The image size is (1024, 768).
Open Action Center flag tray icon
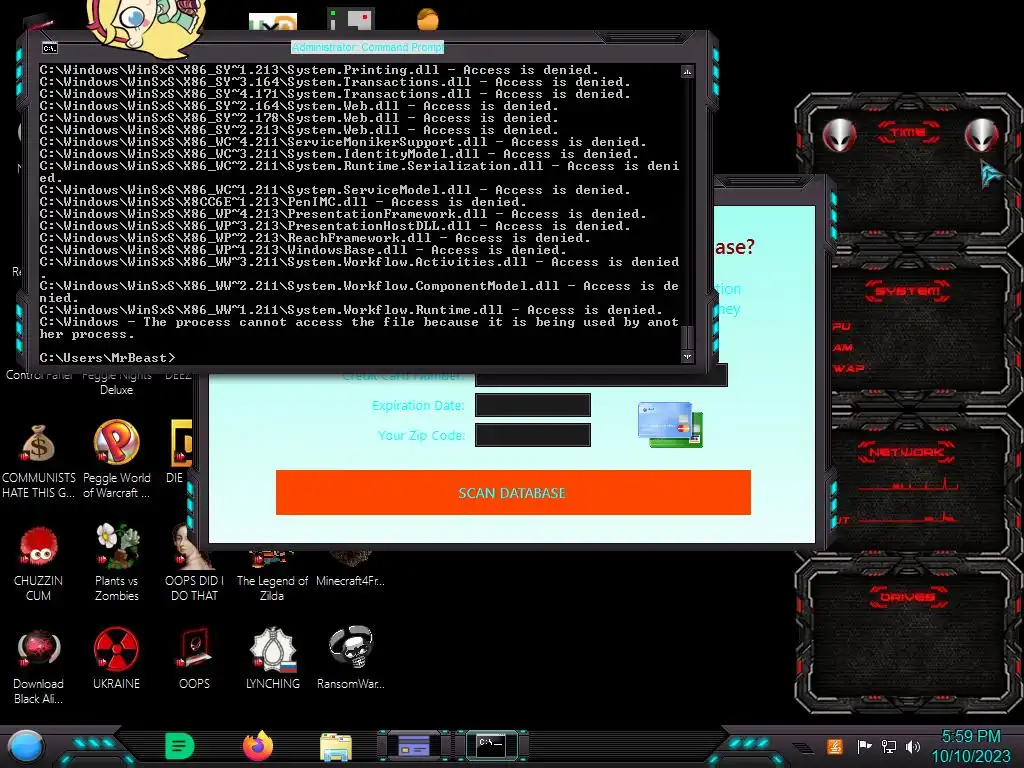pyautogui.click(x=864, y=746)
